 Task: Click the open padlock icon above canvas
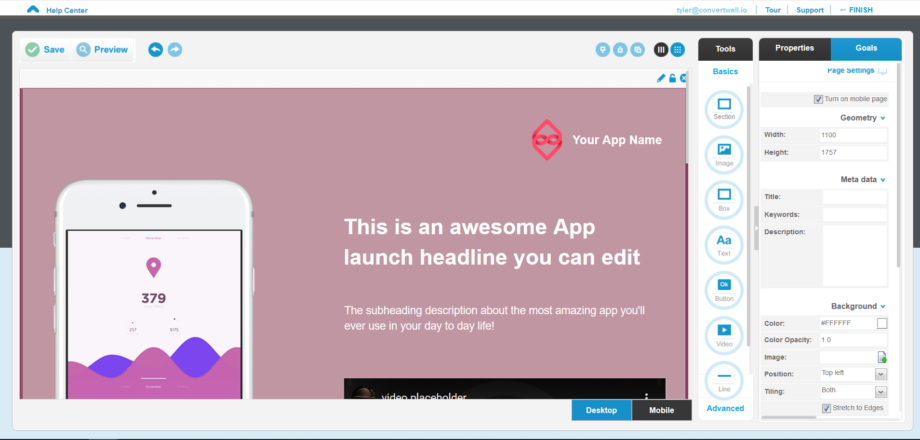672,78
